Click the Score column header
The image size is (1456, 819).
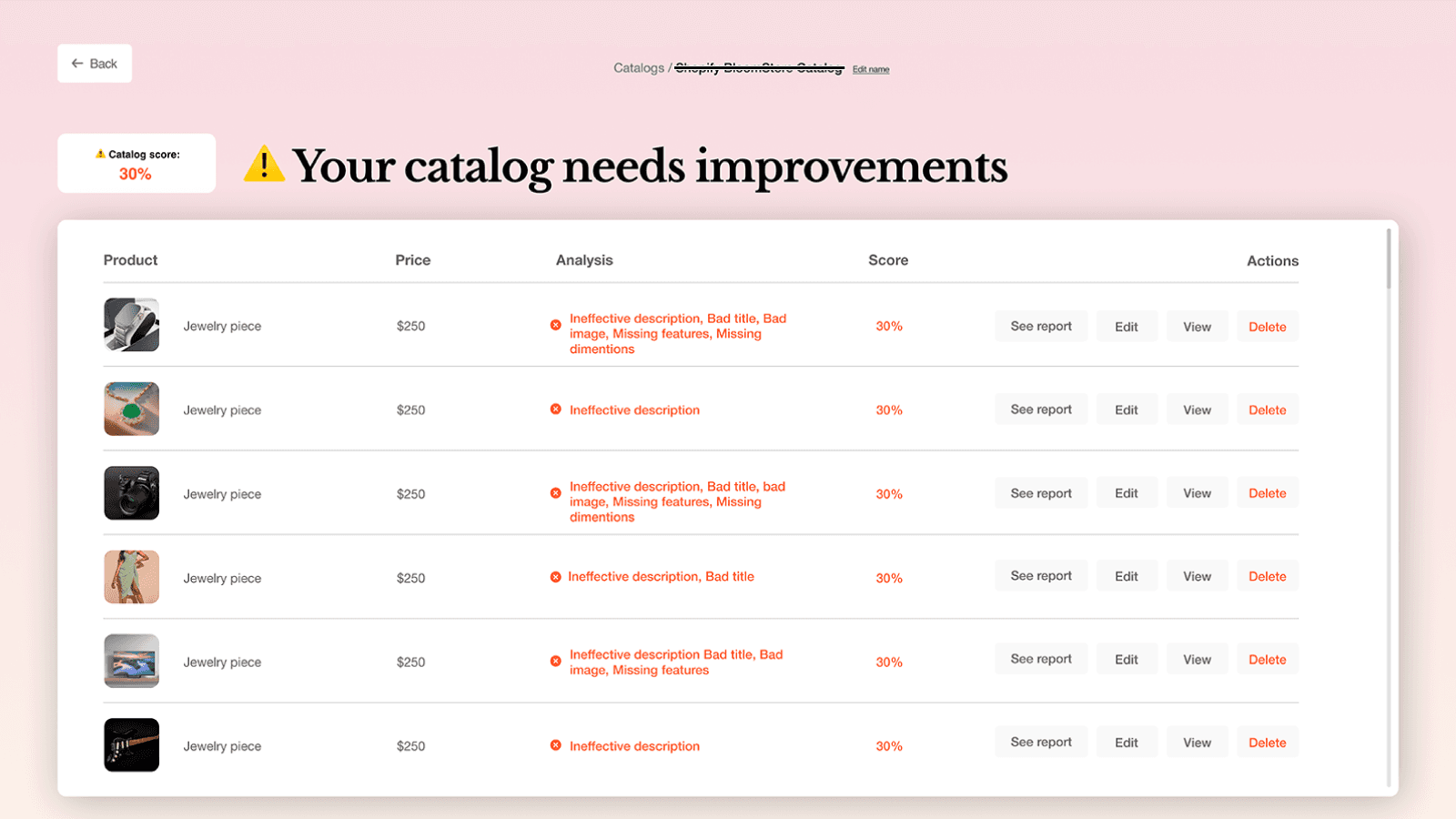pyautogui.click(x=887, y=260)
